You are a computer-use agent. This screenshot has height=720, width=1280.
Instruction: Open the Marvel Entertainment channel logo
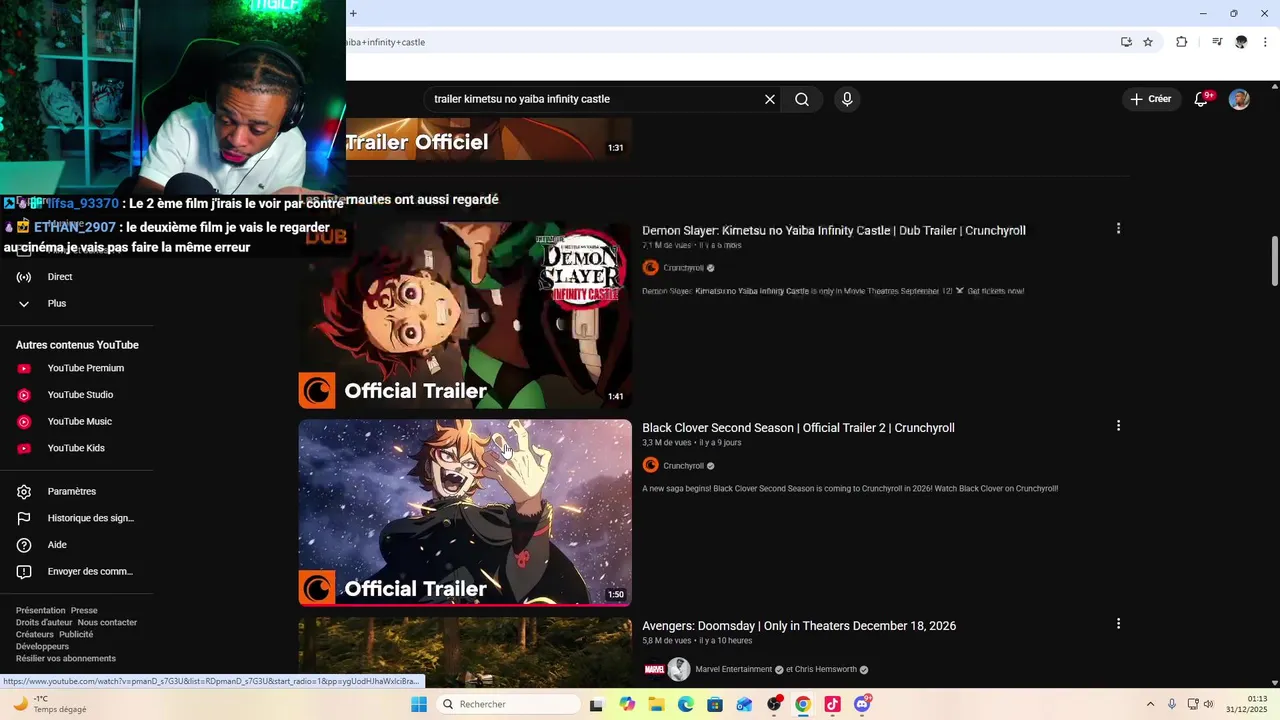point(654,669)
